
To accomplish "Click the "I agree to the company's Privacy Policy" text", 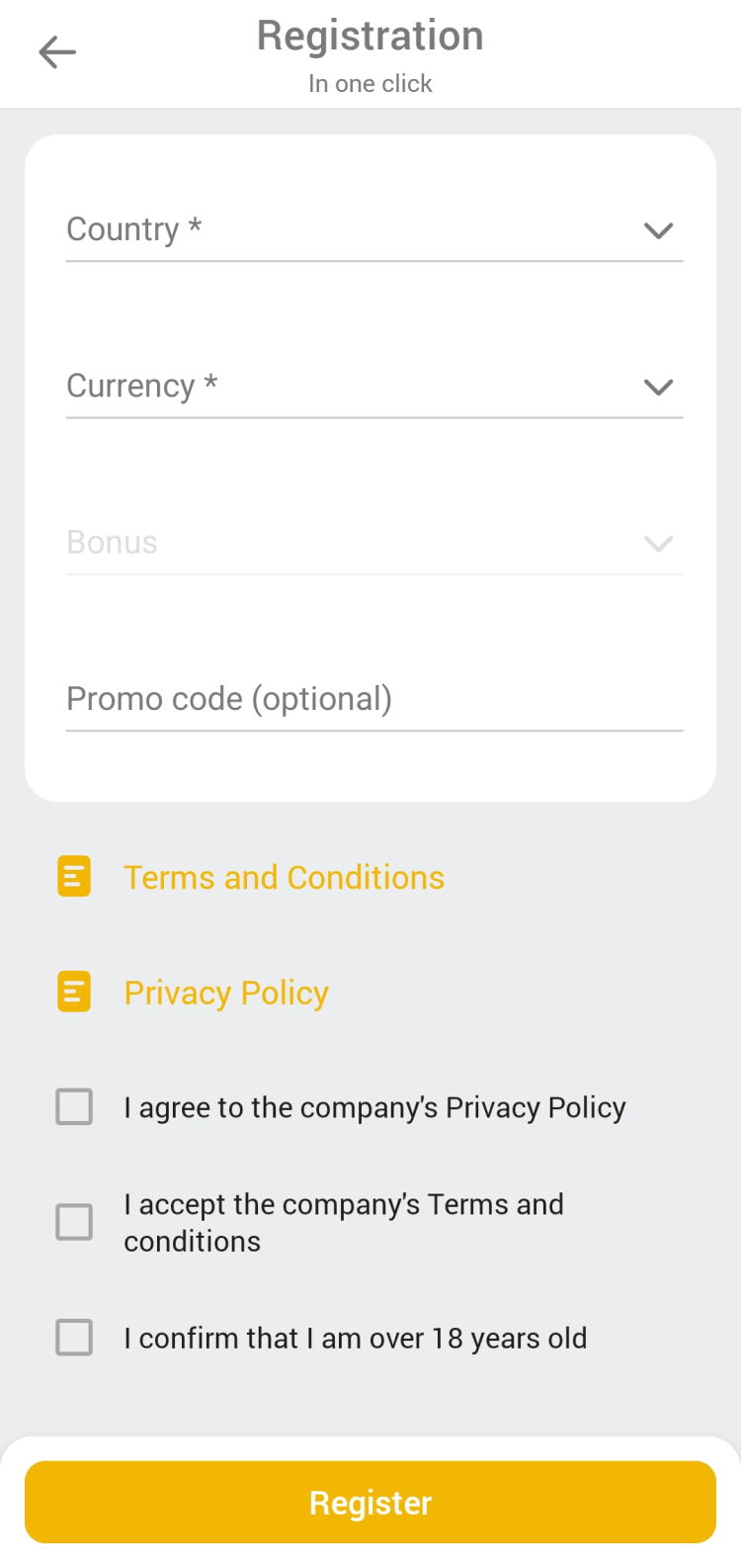I will [374, 1108].
